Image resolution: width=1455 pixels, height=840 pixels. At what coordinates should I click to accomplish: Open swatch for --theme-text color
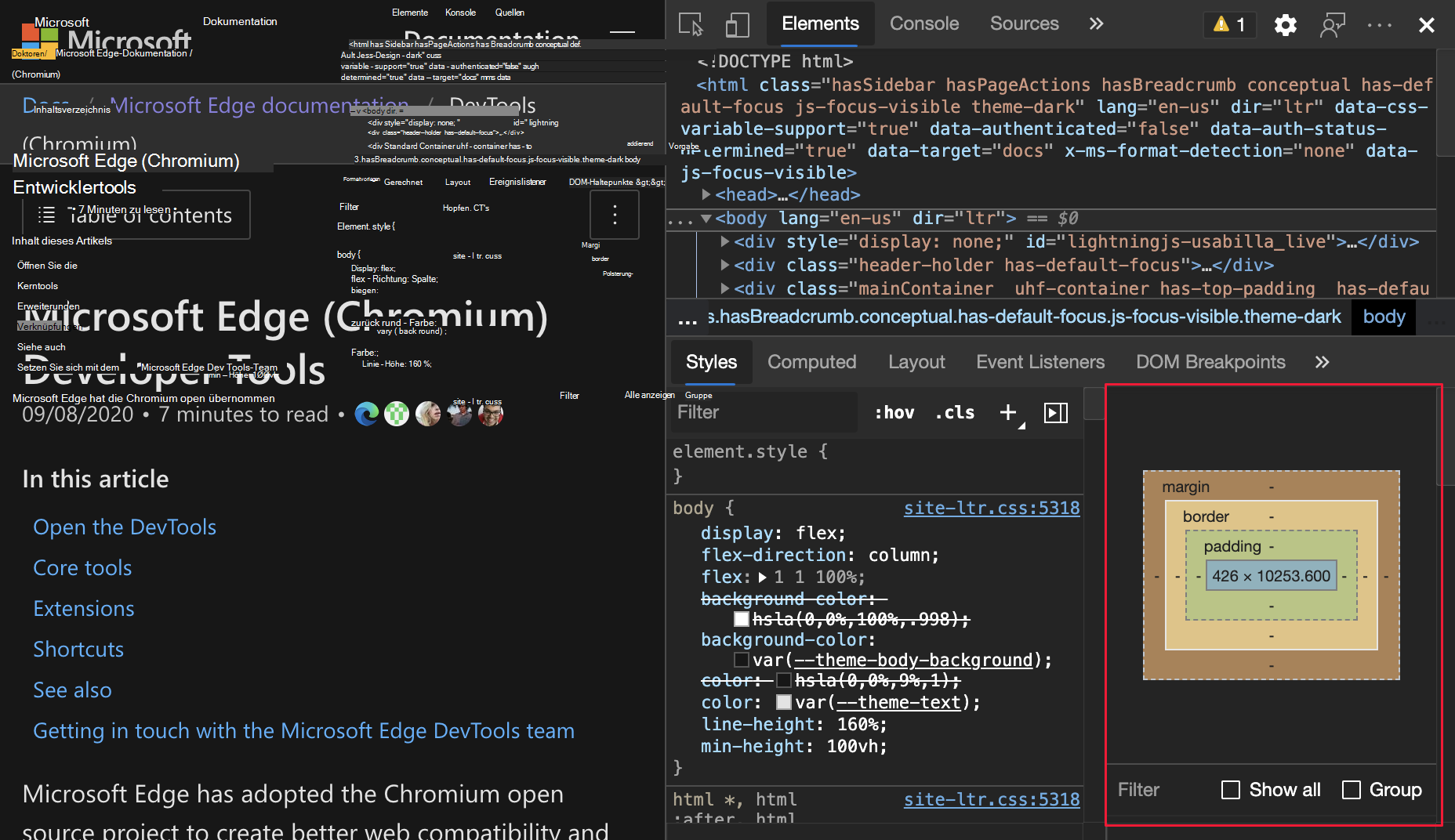(783, 703)
